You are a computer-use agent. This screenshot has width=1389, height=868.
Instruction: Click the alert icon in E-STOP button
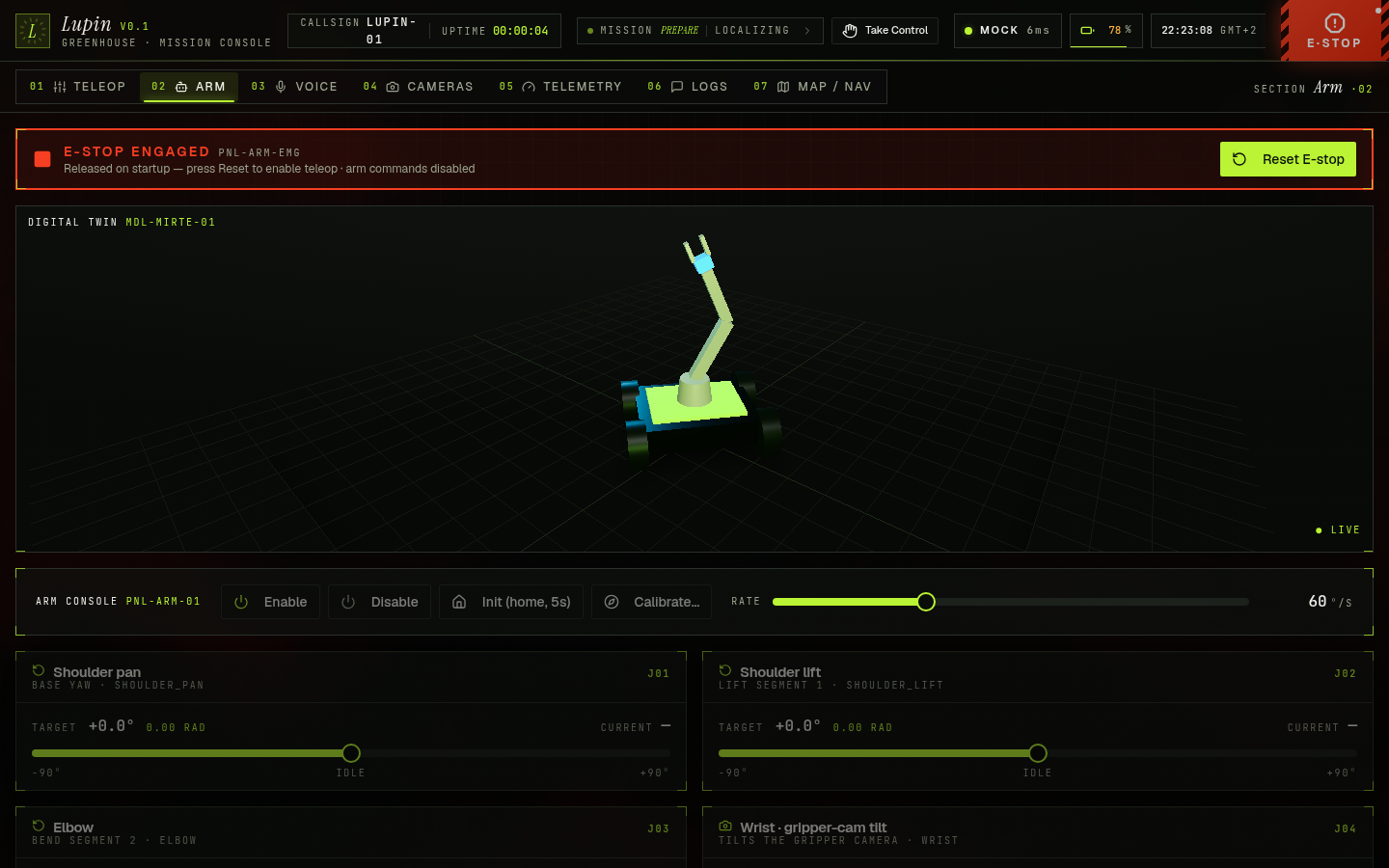(1335, 23)
